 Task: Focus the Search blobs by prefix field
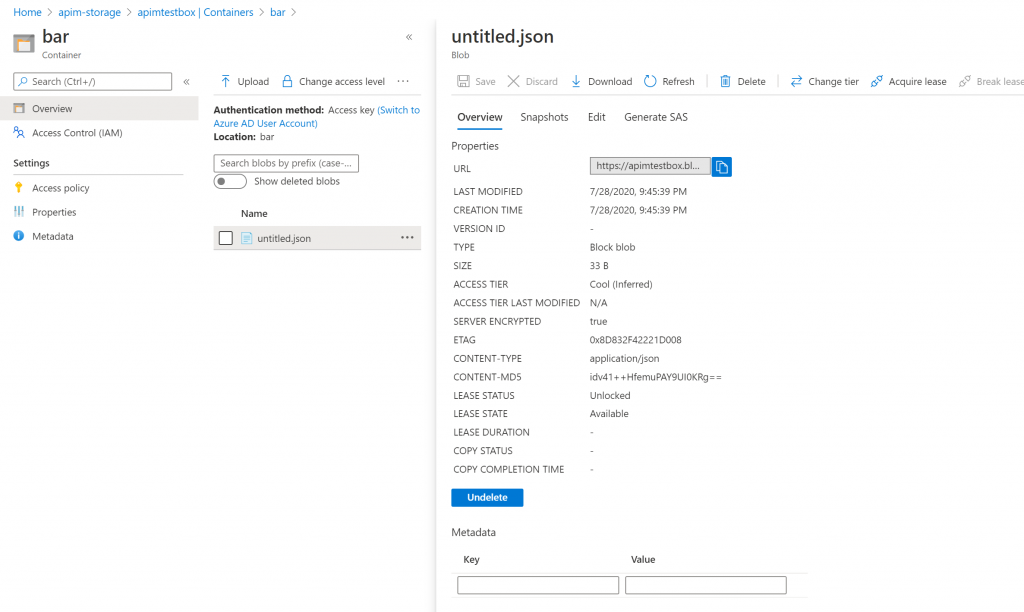coord(286,163)
